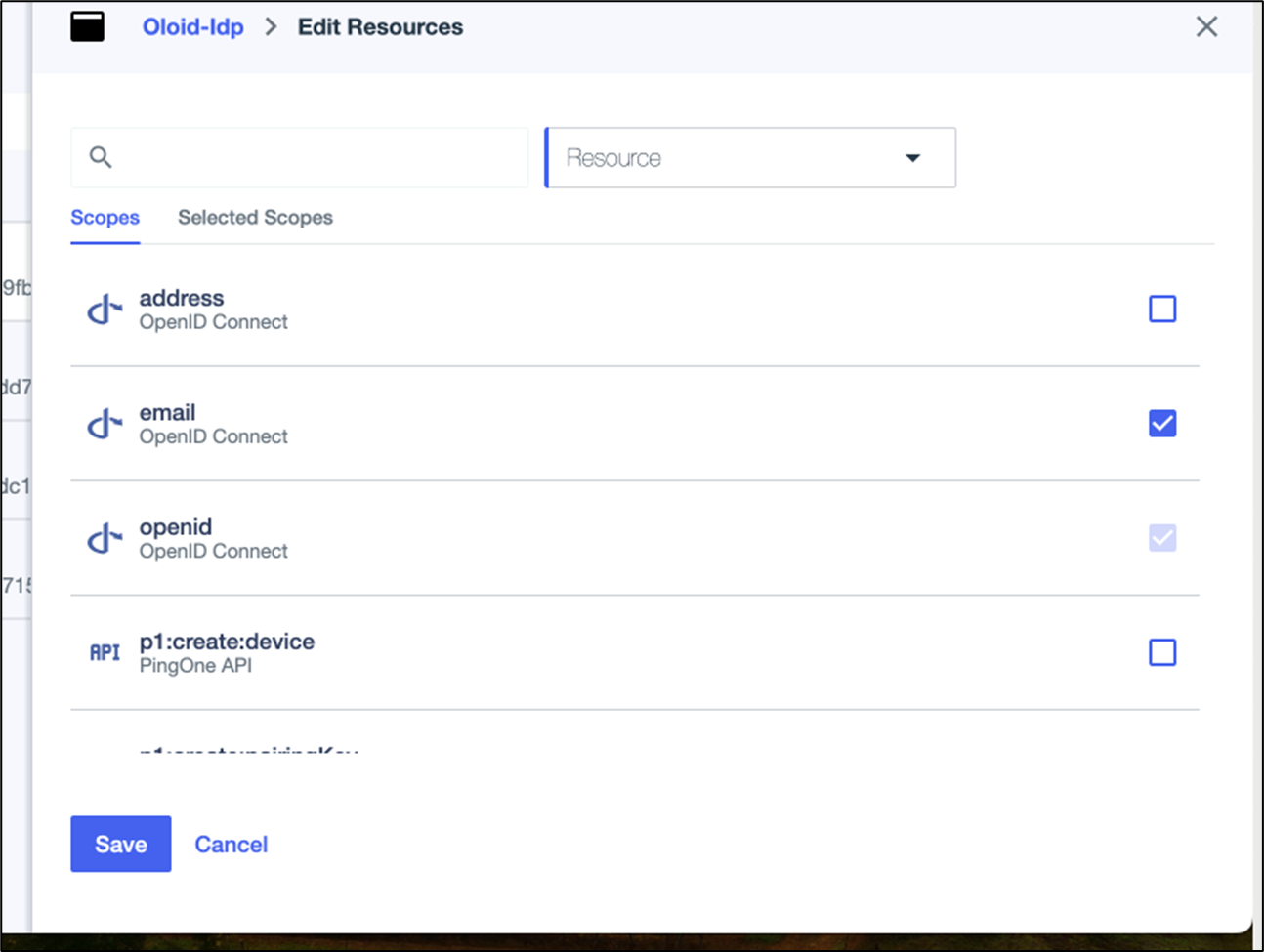
Task: Click the OpenID icon next to openid scope
Action: point(105,538)
